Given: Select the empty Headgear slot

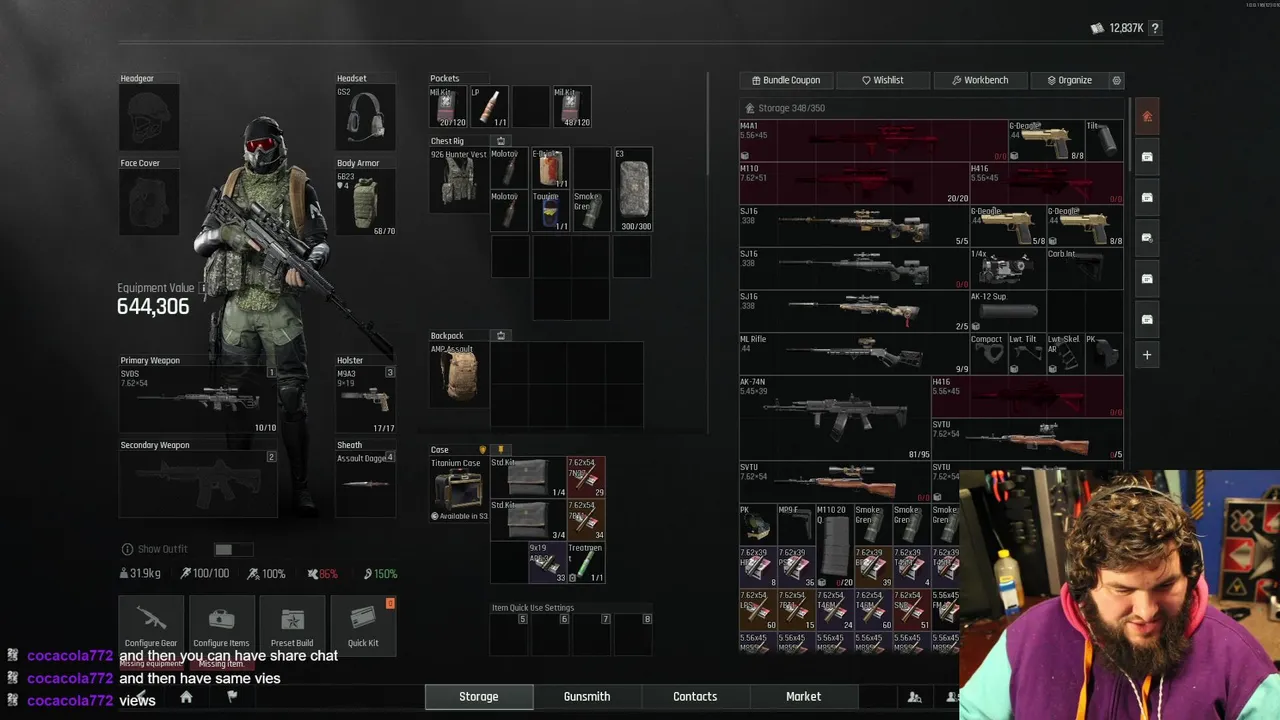Looking at the screenshot, I should point(149,117).
